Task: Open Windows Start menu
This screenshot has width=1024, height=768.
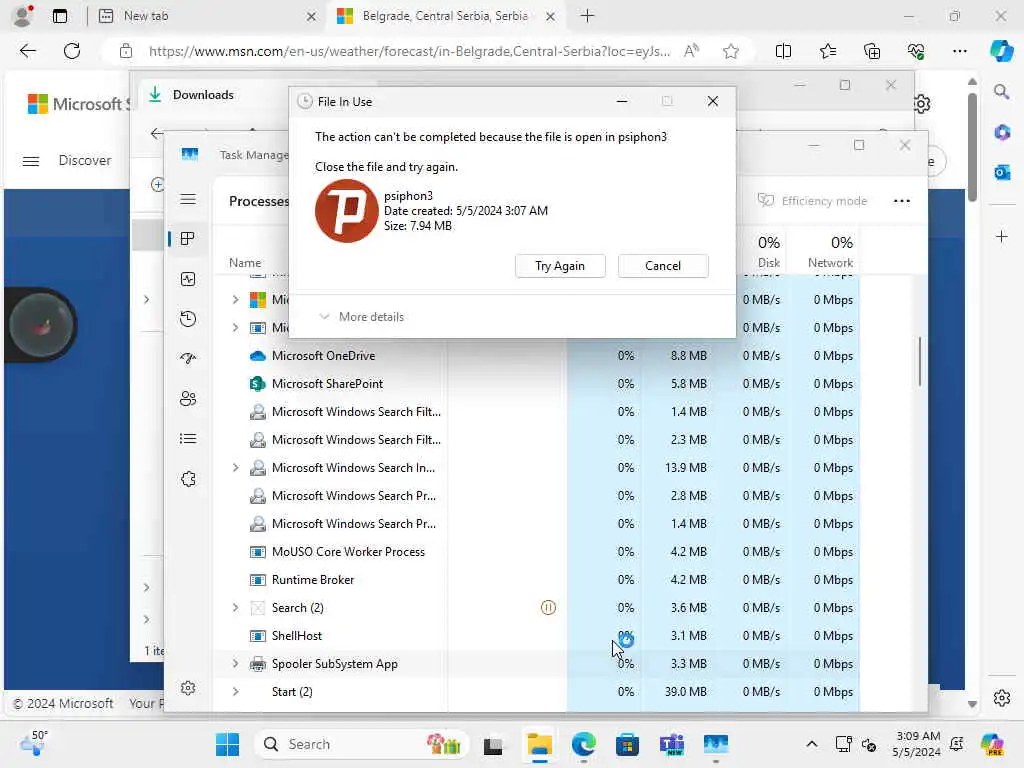Action: coord(228,744)
